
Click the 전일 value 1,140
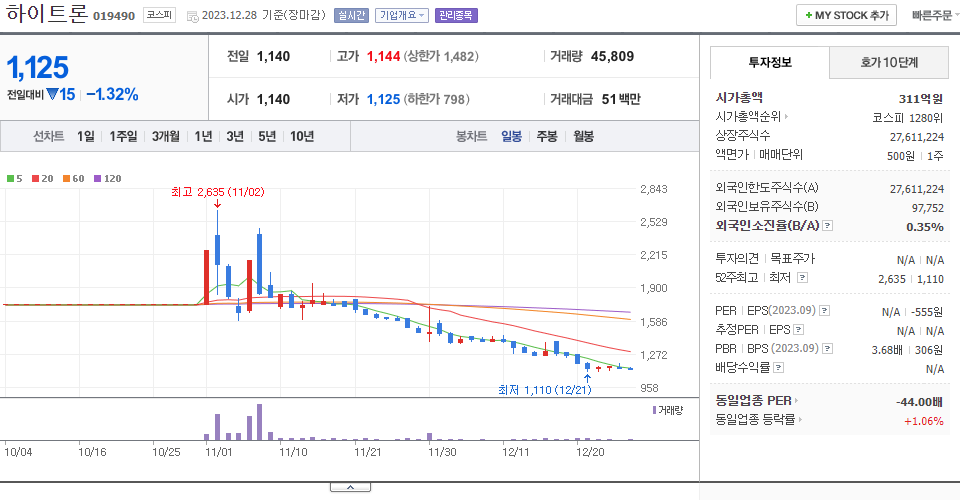(x=273, y=56)
